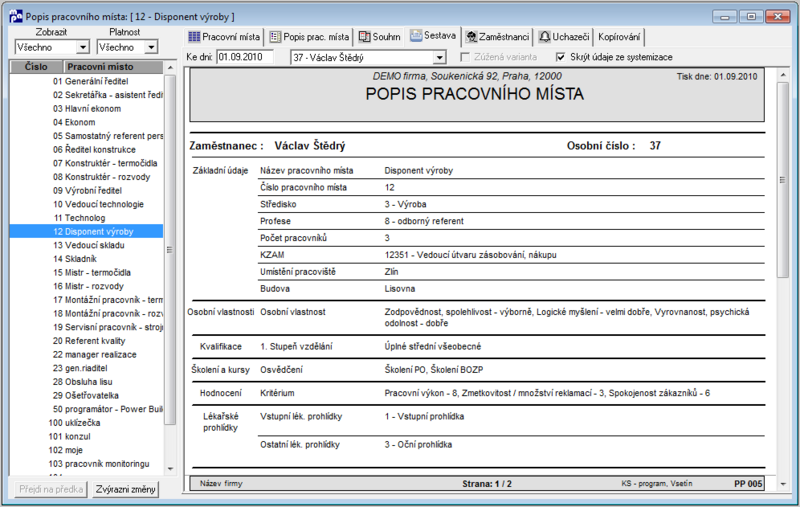Select 102 moje row

click(87, 450)
